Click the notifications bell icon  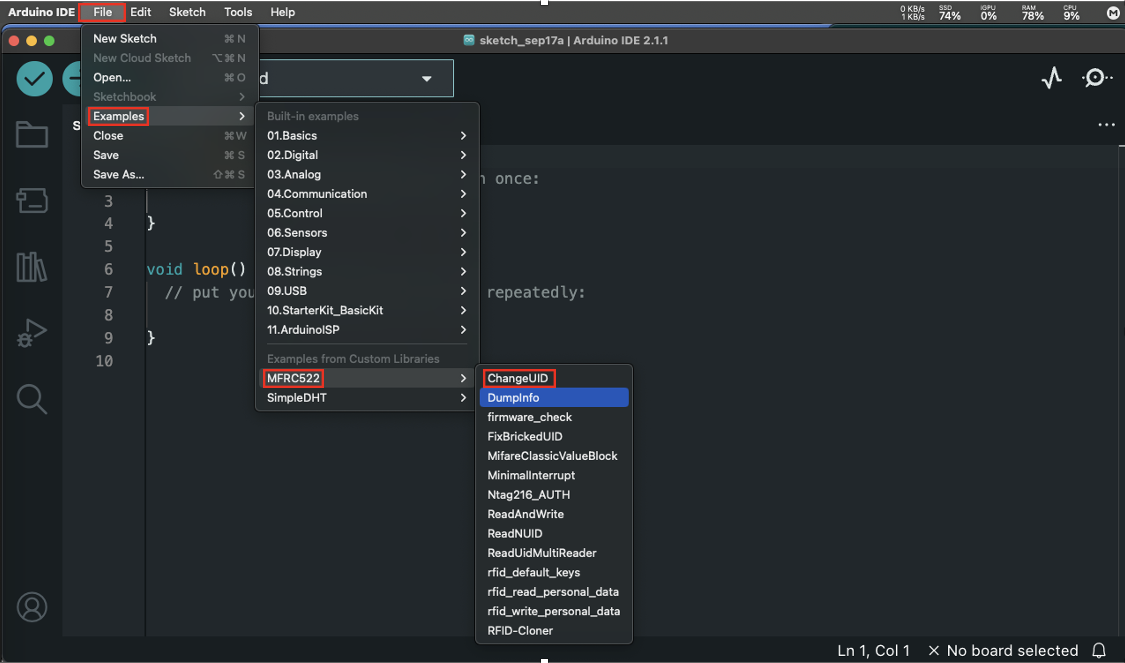1098,650
